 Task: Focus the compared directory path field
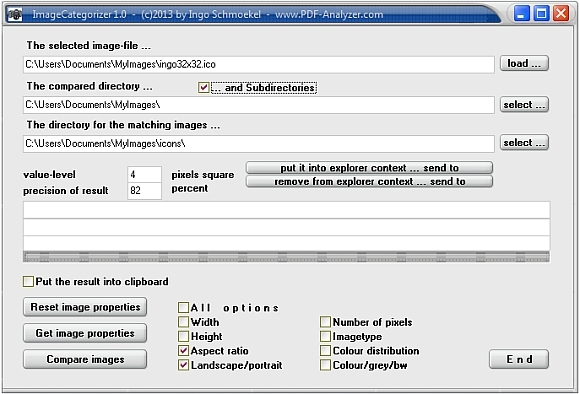tap(259, 105)
